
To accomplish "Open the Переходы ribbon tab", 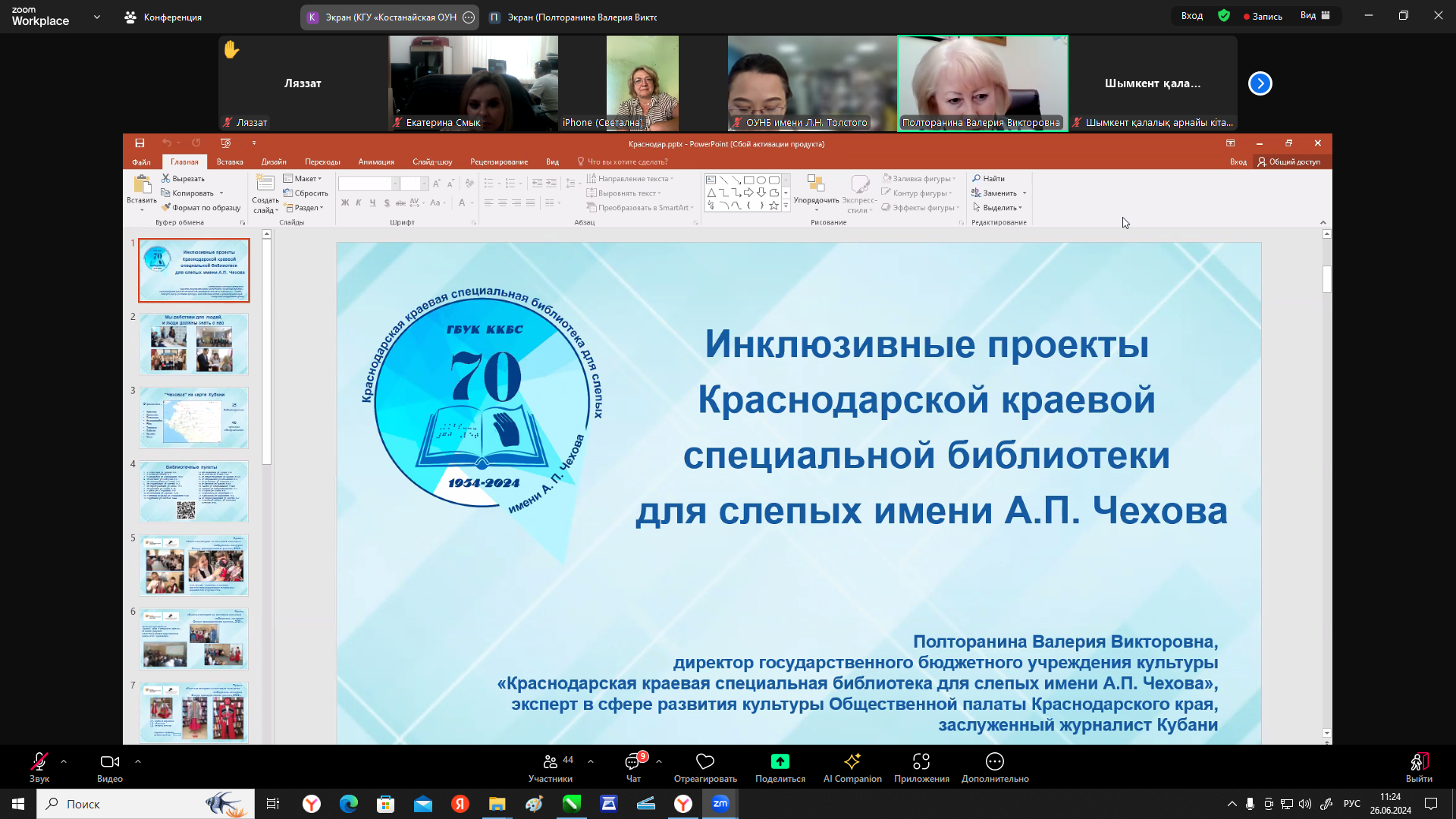I will pyautogui.click(x=322, y=162).
